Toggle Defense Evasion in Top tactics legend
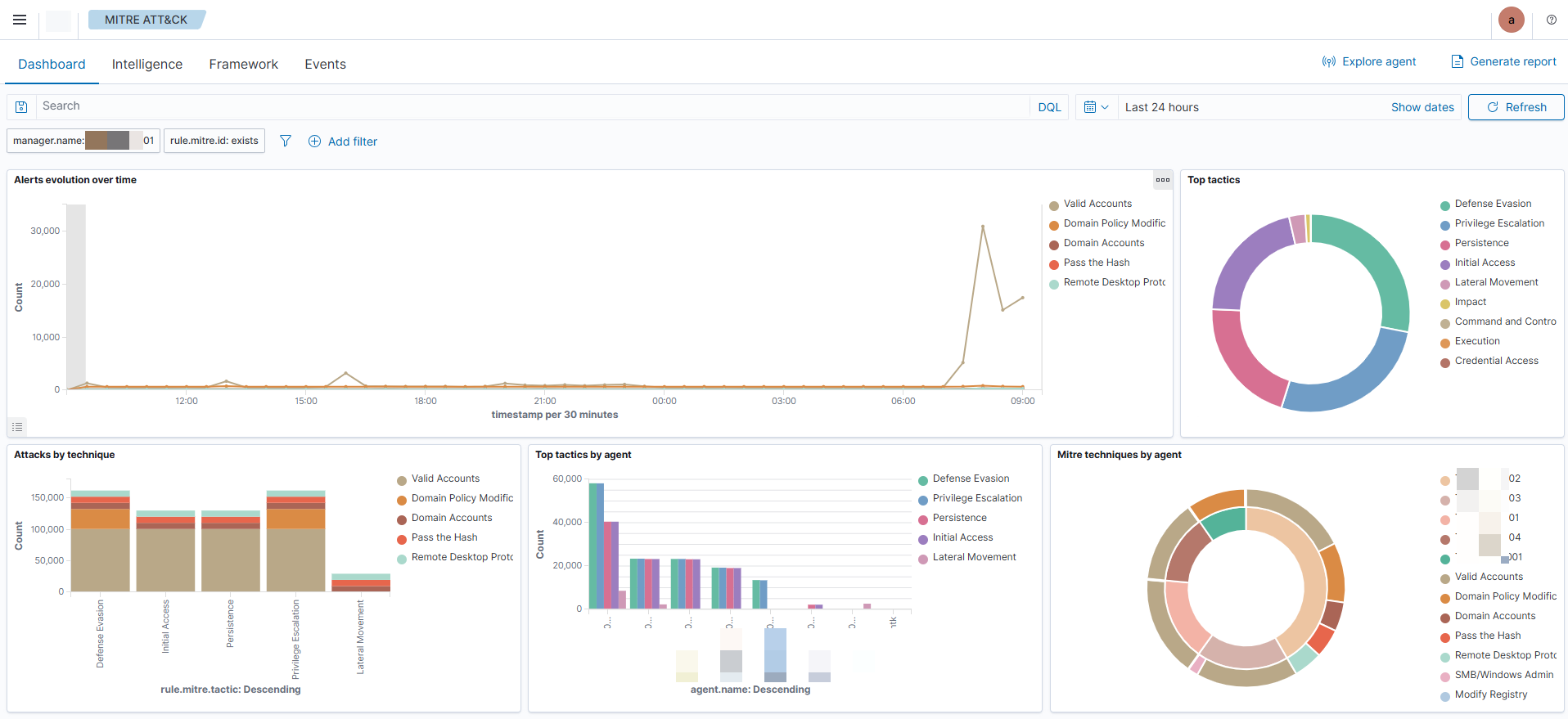Image resolution: width=1568 pixels, height=719 pixels. pos(1493,204)
